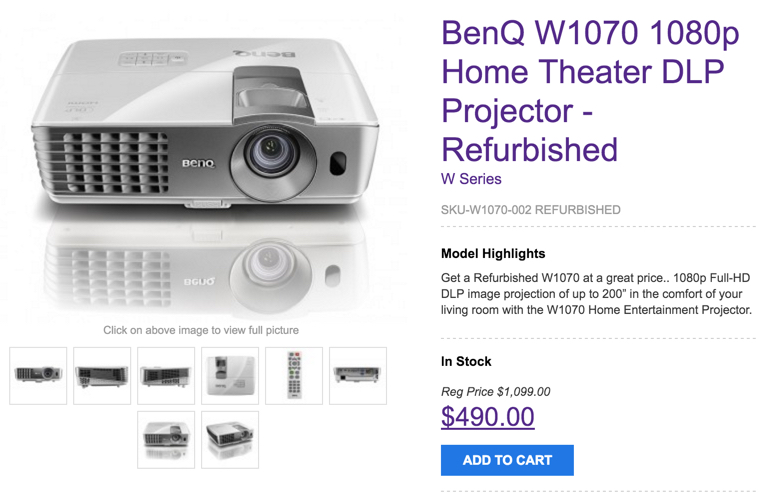
Task: Select the side-view thumbnail beside the front view
Action: tap(102, 376)
